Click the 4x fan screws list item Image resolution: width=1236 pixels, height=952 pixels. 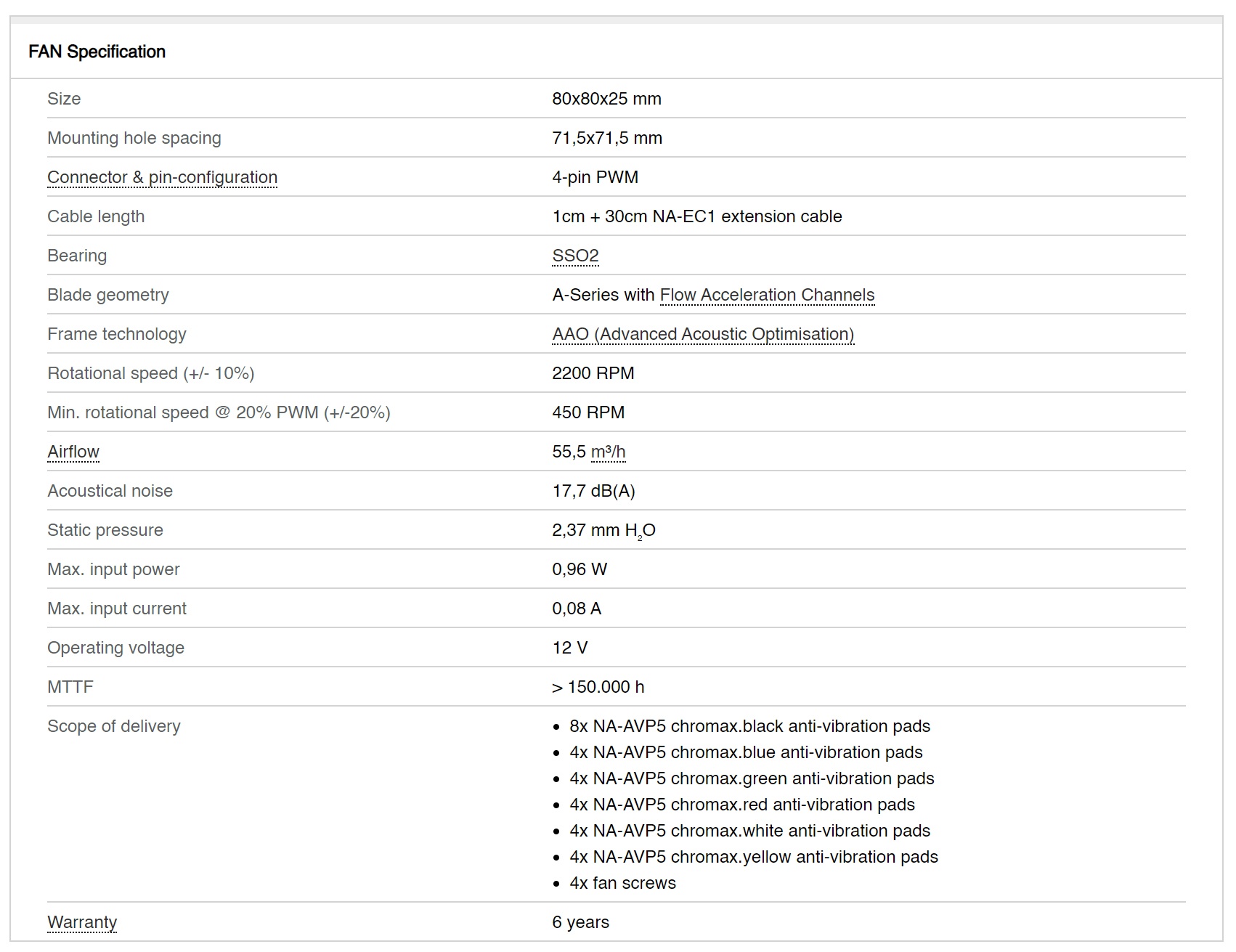tap(622, 883)
